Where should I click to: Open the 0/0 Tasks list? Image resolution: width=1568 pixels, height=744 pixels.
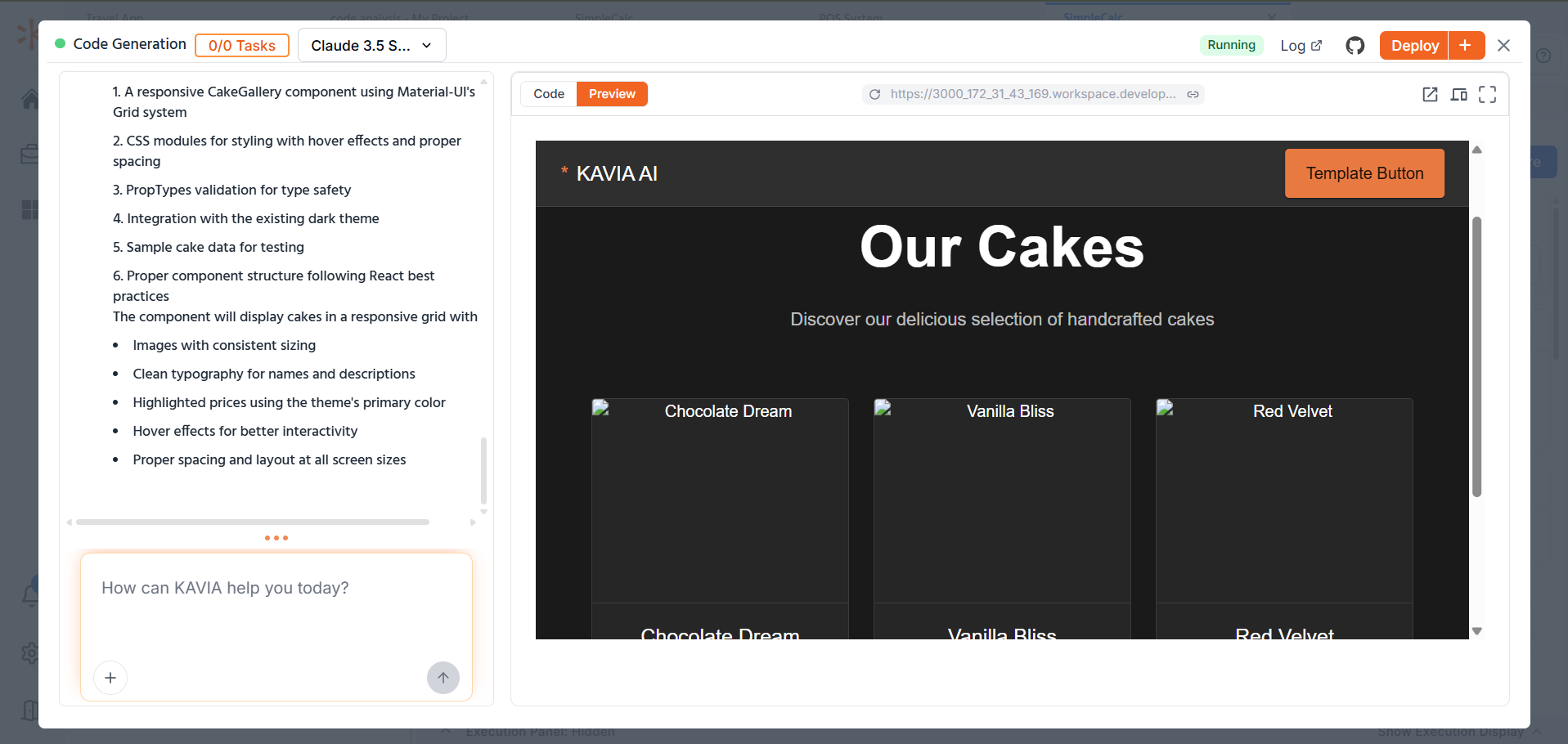pos(242,45)
